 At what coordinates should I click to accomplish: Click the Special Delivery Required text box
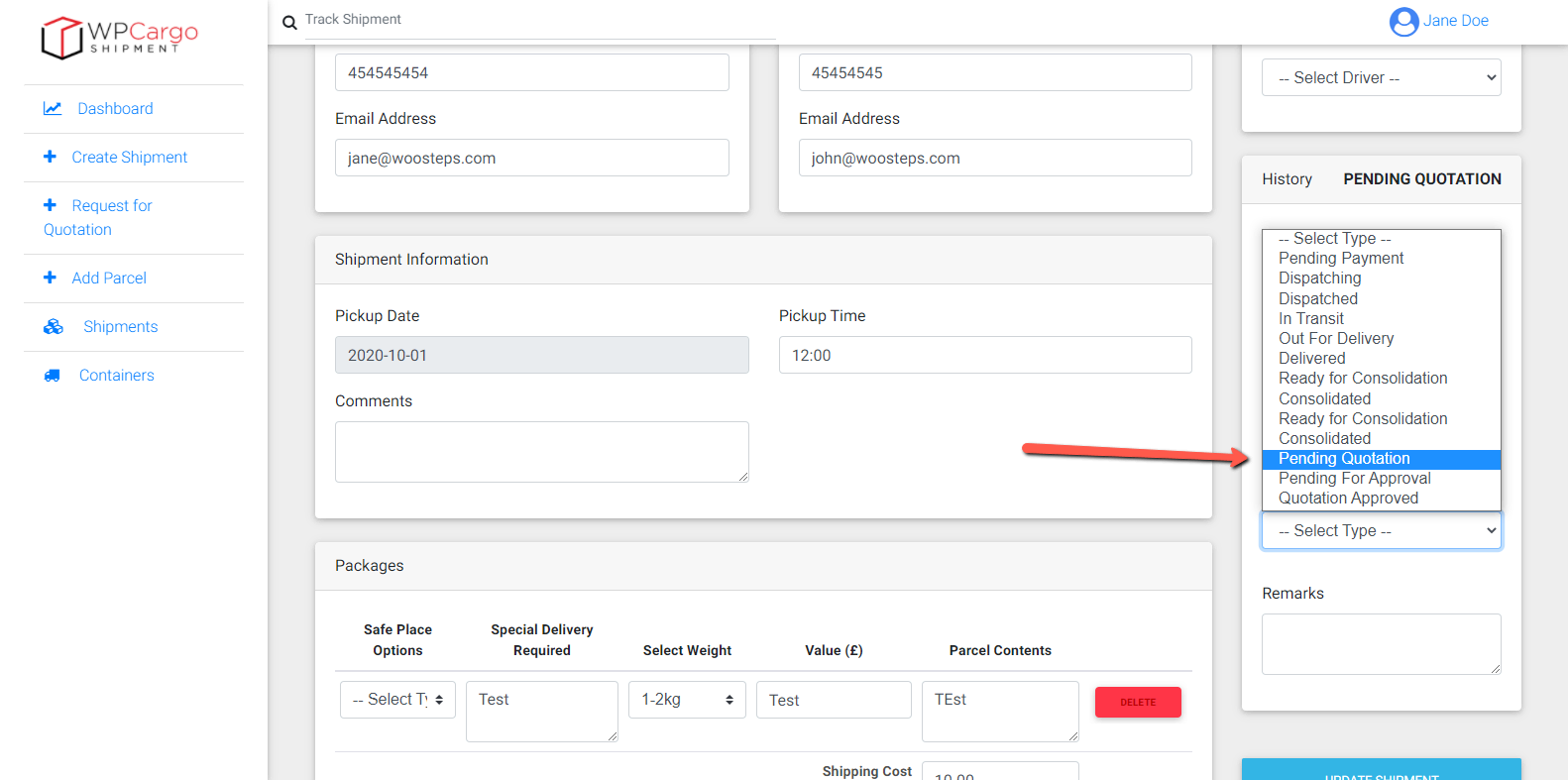click(541, 712)
